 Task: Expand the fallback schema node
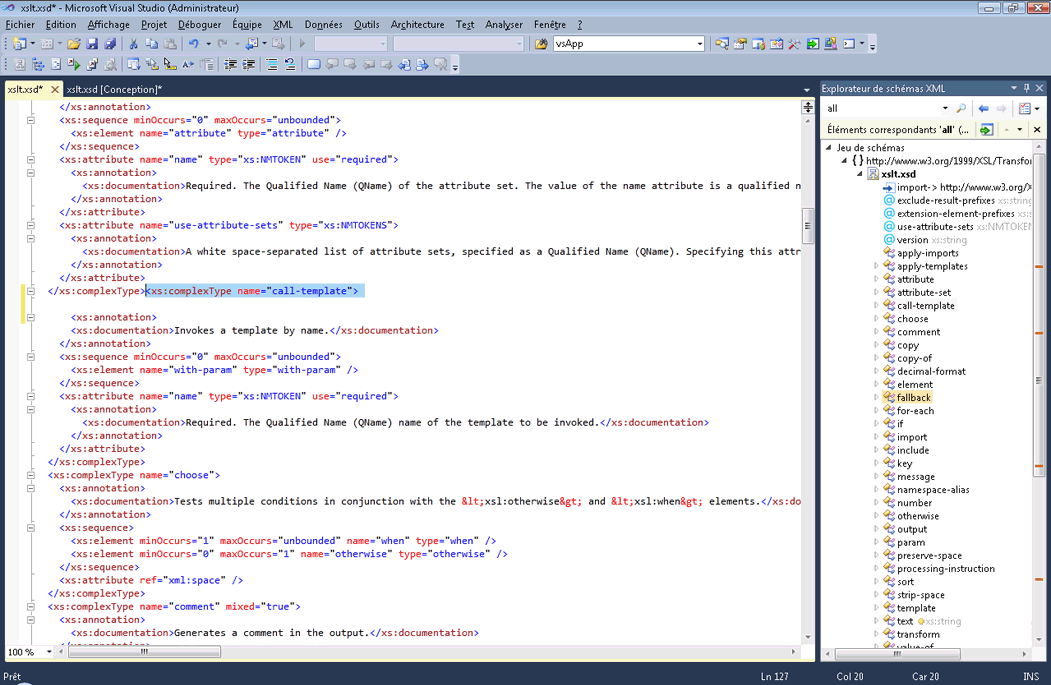pos(876,397)
